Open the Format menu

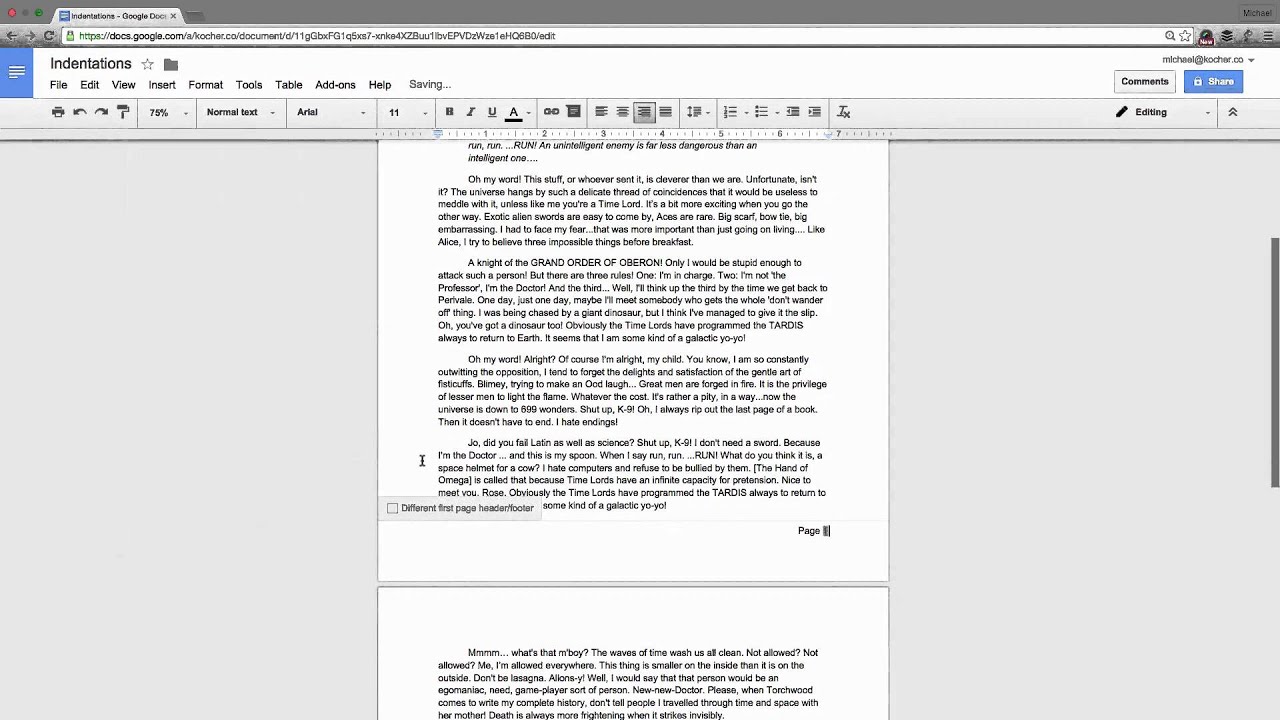pos(206,85)
